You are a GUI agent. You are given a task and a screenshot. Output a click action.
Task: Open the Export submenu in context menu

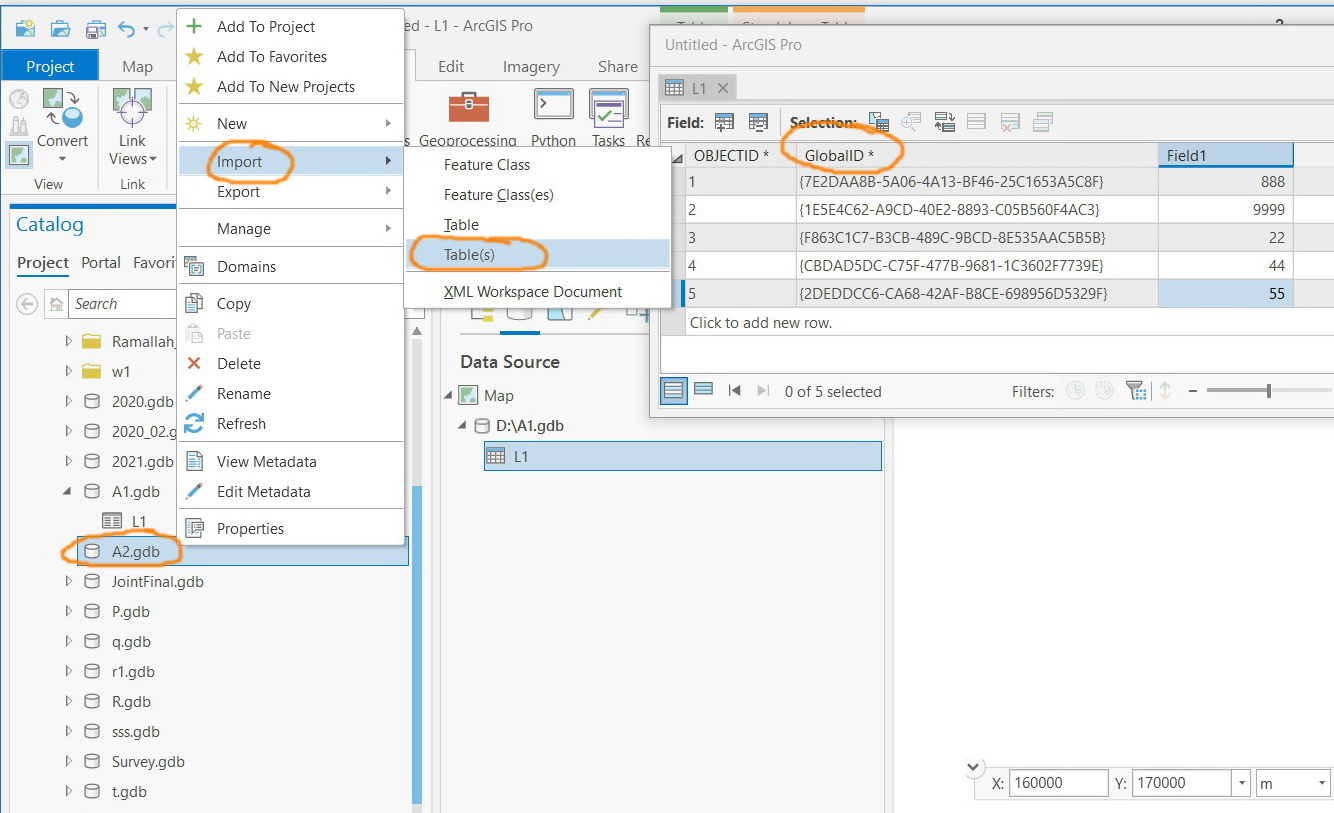point(291,192)
